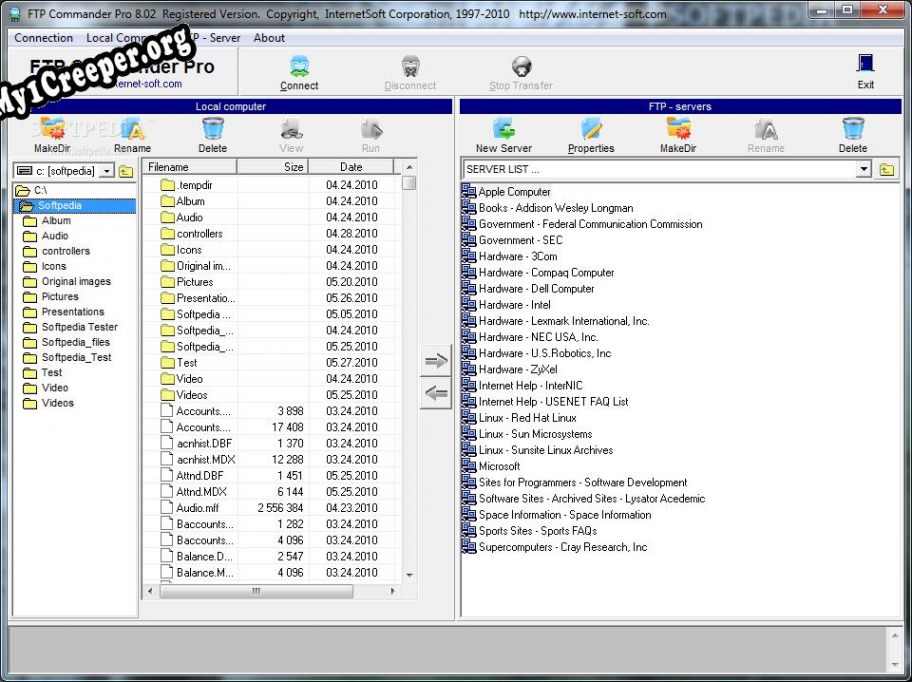The image size is (912, 682).
Task: Click New Server icon in FTP panel
Action: pos(503,130)
